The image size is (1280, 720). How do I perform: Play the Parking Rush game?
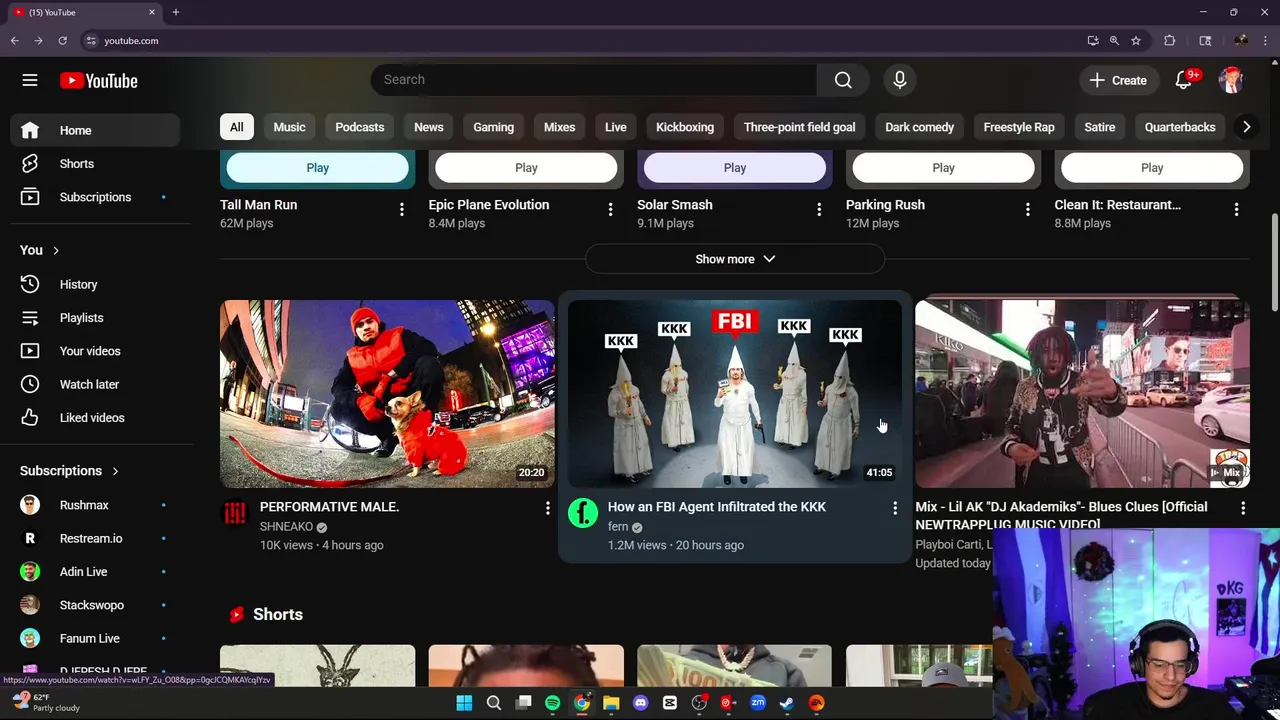coord(944,168)
